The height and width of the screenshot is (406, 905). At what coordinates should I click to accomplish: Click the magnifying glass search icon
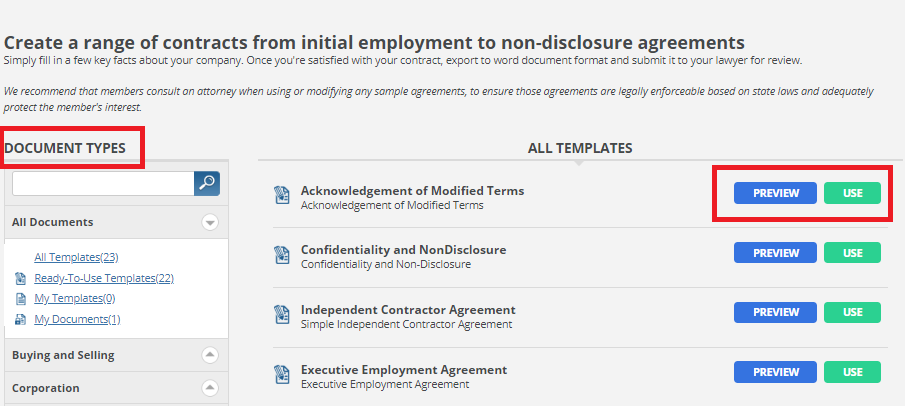tap(207, 183)
